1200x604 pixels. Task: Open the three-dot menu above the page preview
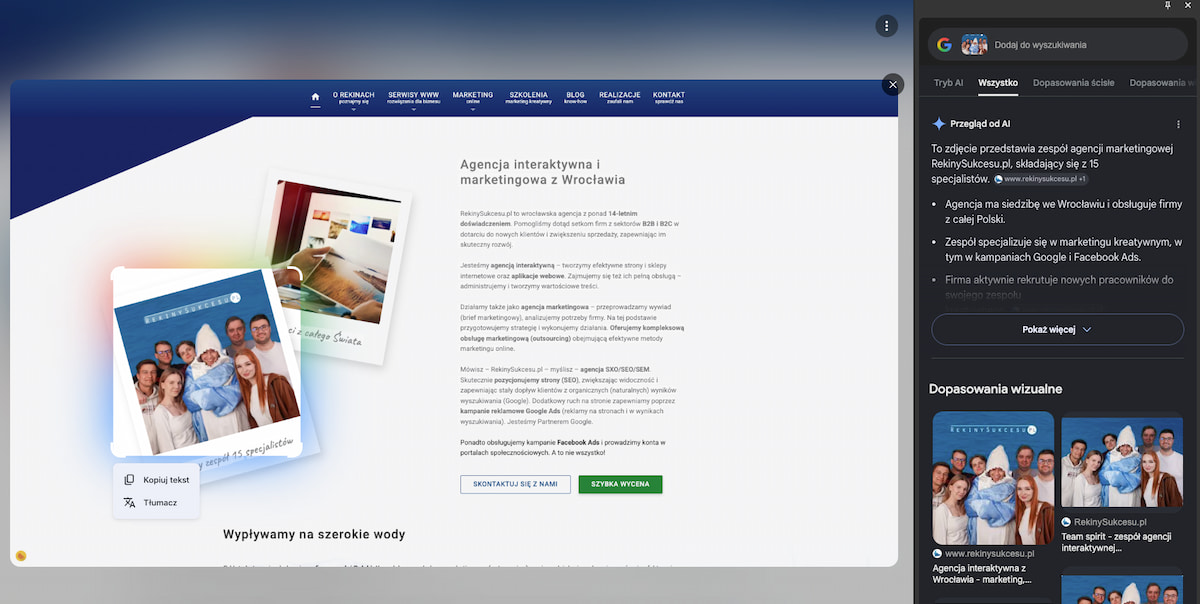(x=886, y=26)
